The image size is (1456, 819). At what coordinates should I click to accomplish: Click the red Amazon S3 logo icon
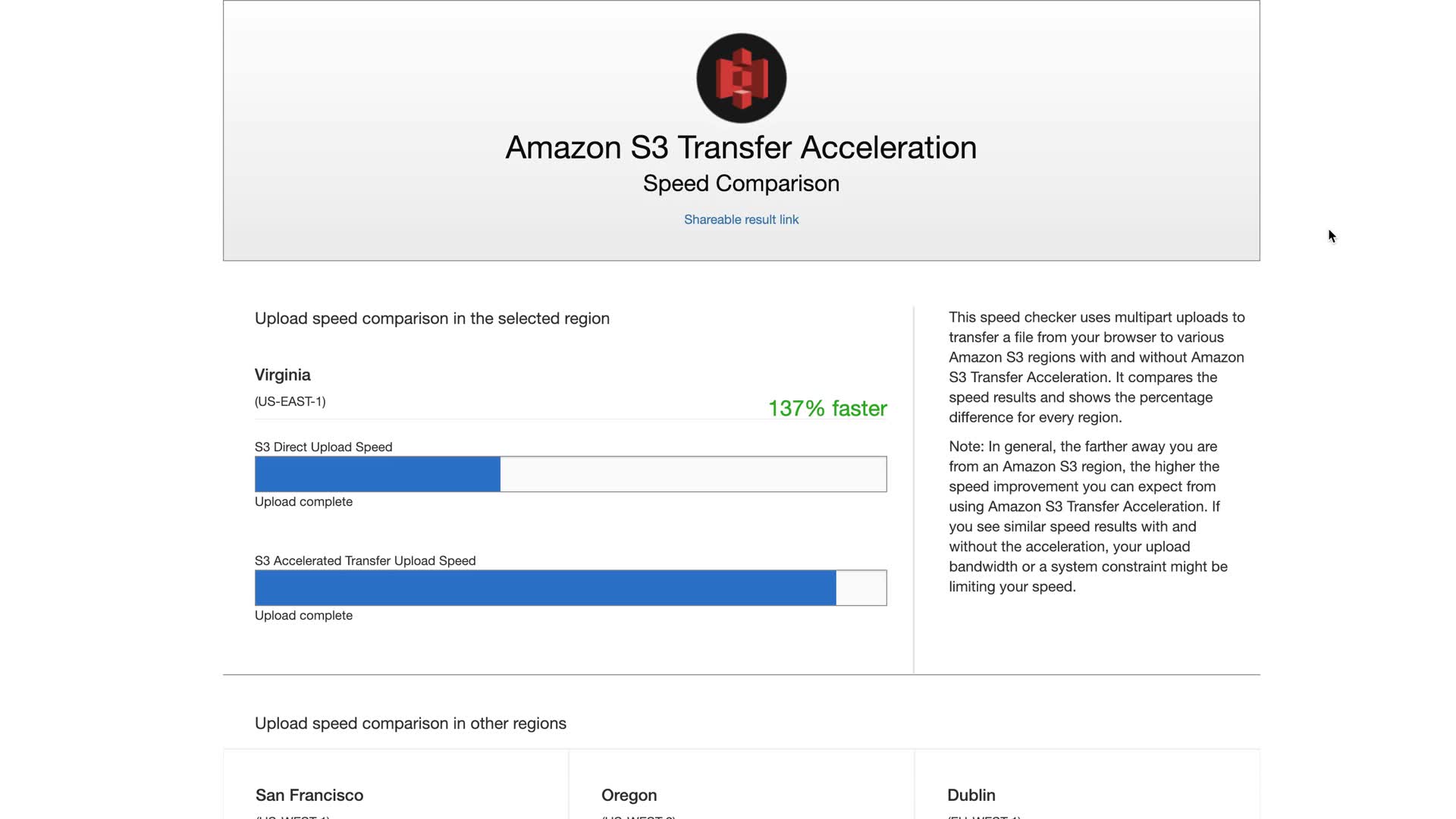pos(741,78)
